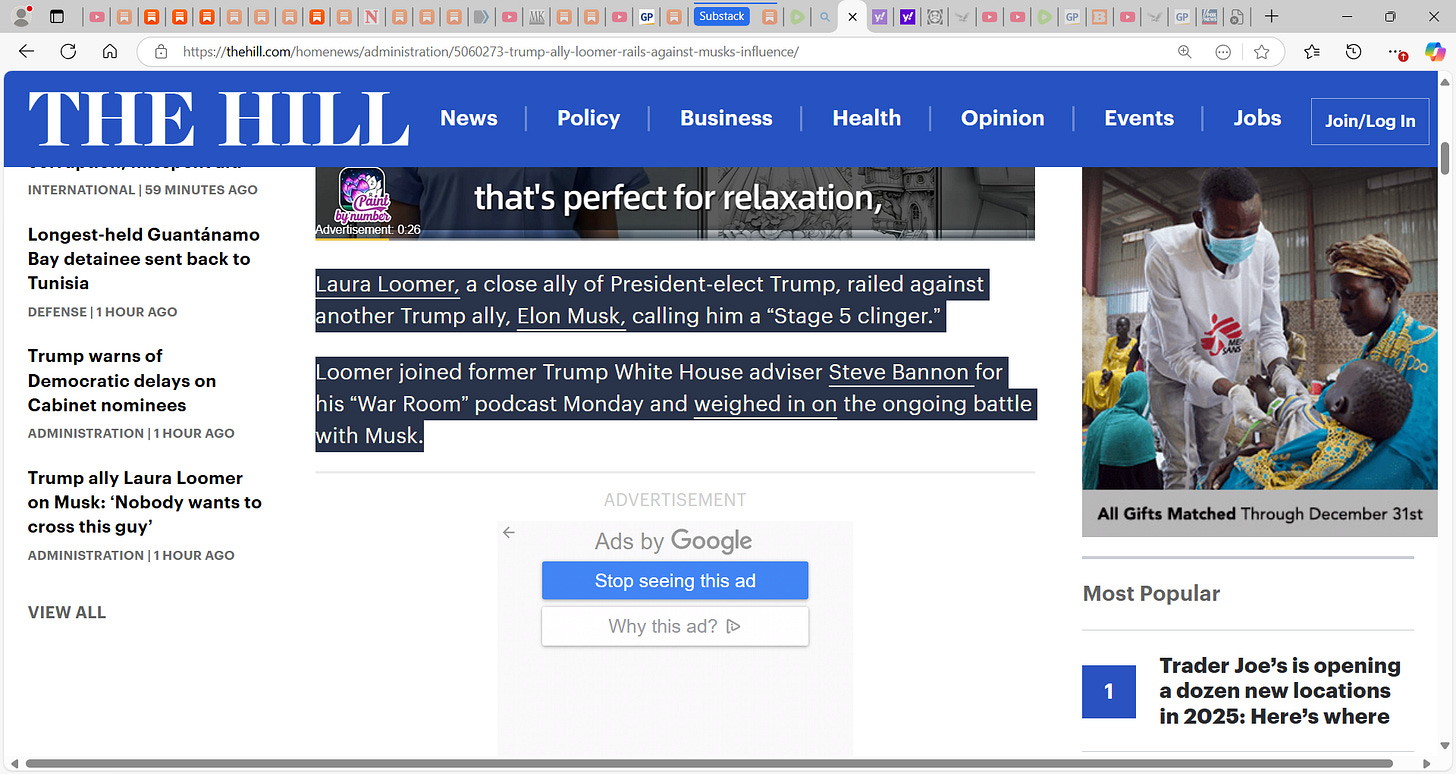Open the Elon Musk article link
The image size is (1456, 774).
coord(571,317)
